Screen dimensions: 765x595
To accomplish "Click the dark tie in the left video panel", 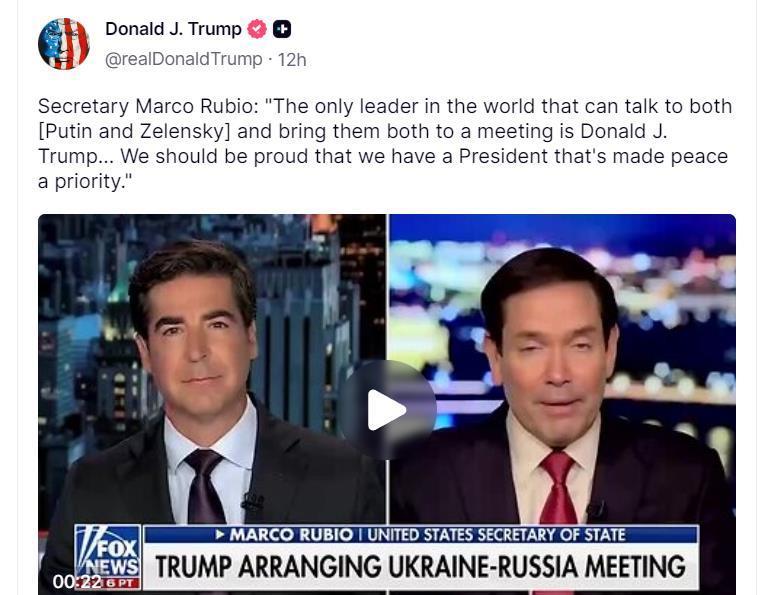I will 205,486.
